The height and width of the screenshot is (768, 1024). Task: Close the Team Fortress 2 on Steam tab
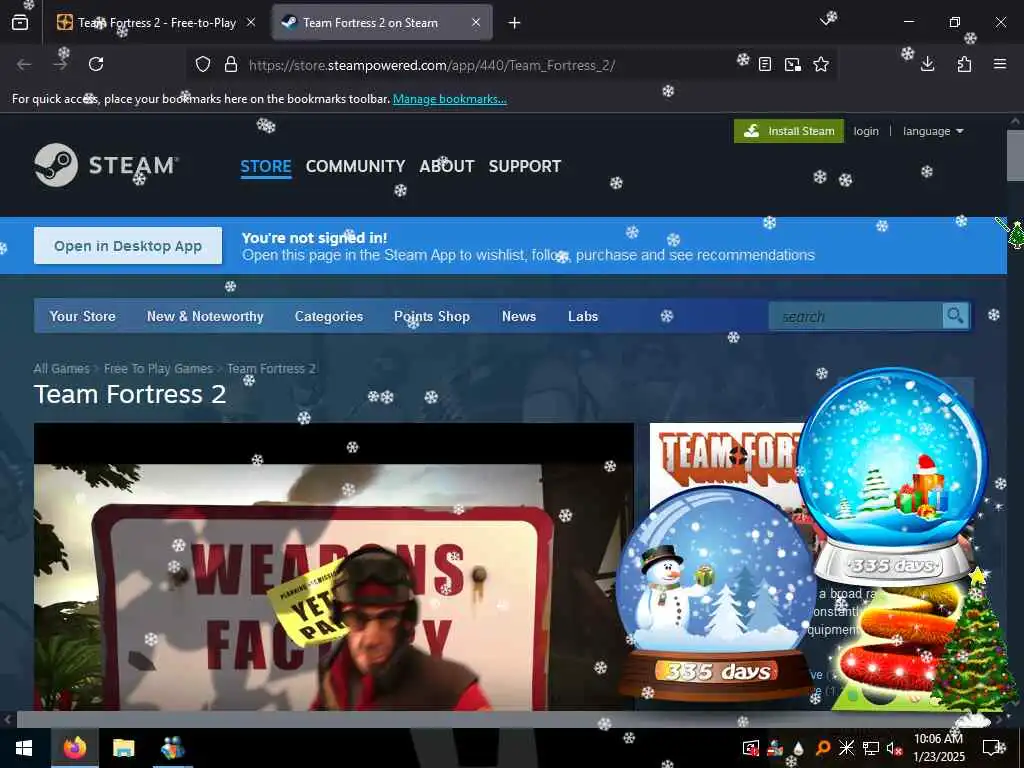[x=476, y=23]
